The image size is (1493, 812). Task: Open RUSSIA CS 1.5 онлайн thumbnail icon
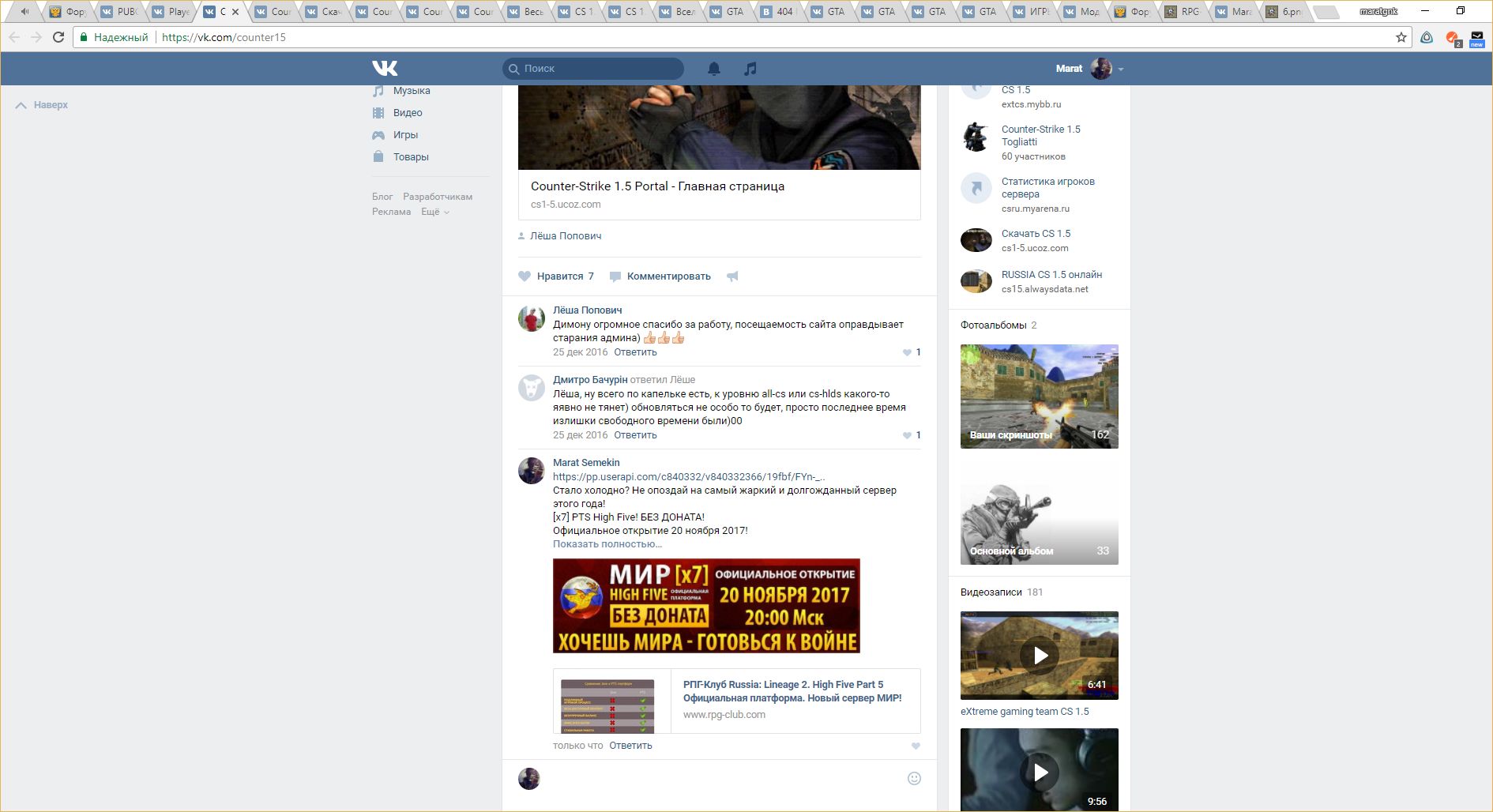click(x=976, y=281)
